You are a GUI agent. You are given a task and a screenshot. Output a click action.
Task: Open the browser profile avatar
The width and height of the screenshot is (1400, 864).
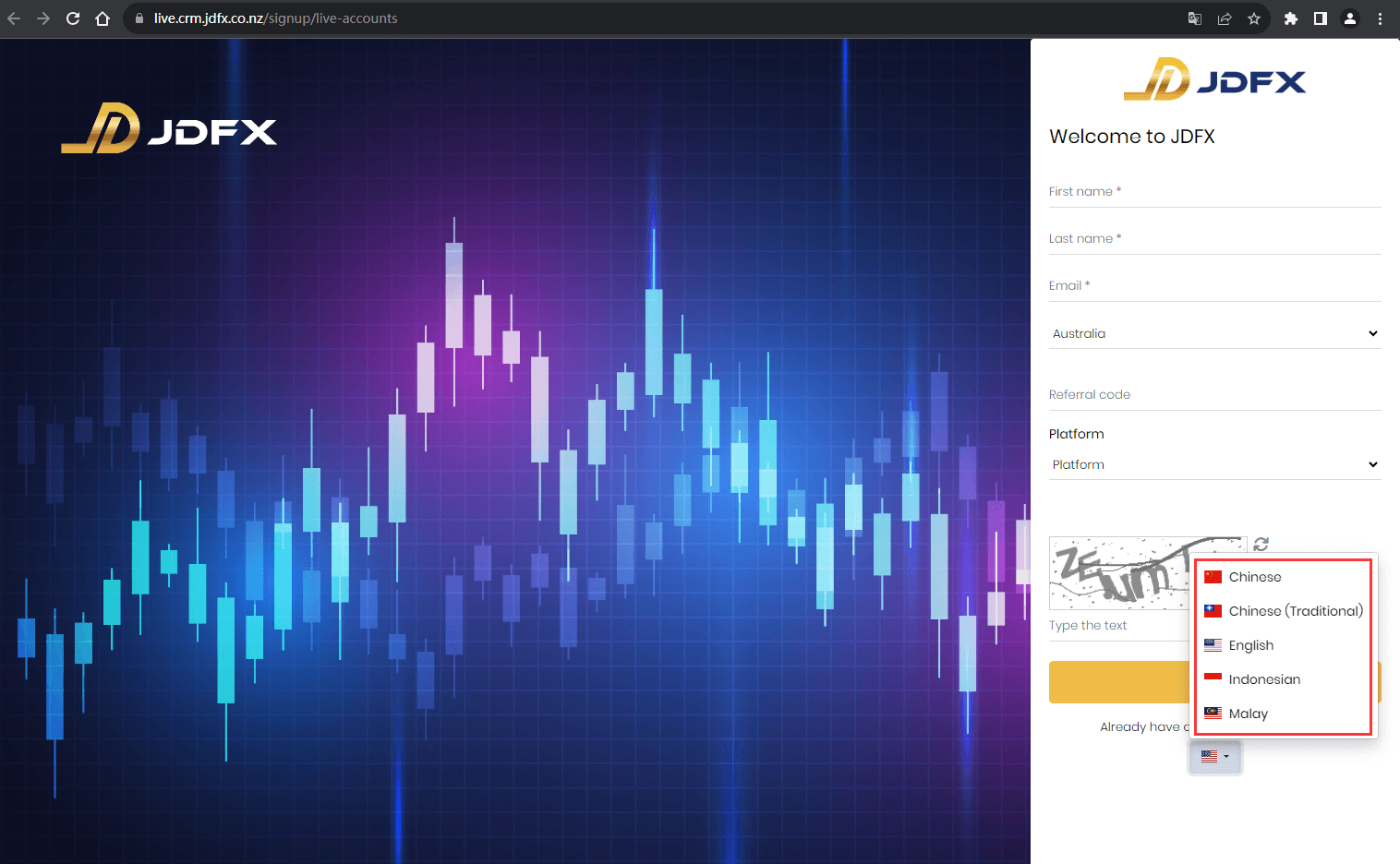(1350, 18)
